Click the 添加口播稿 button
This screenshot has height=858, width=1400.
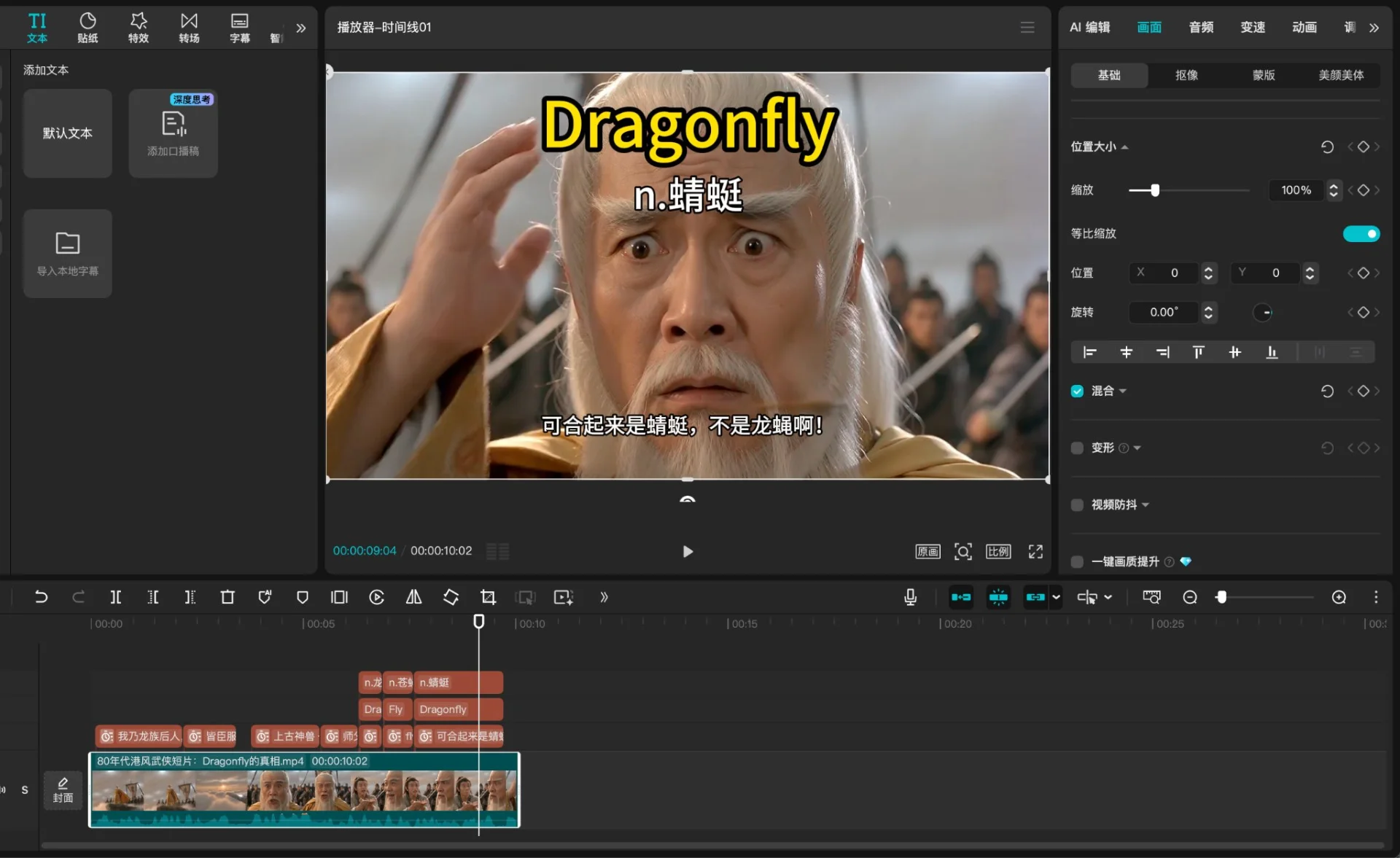click(173, 133)
